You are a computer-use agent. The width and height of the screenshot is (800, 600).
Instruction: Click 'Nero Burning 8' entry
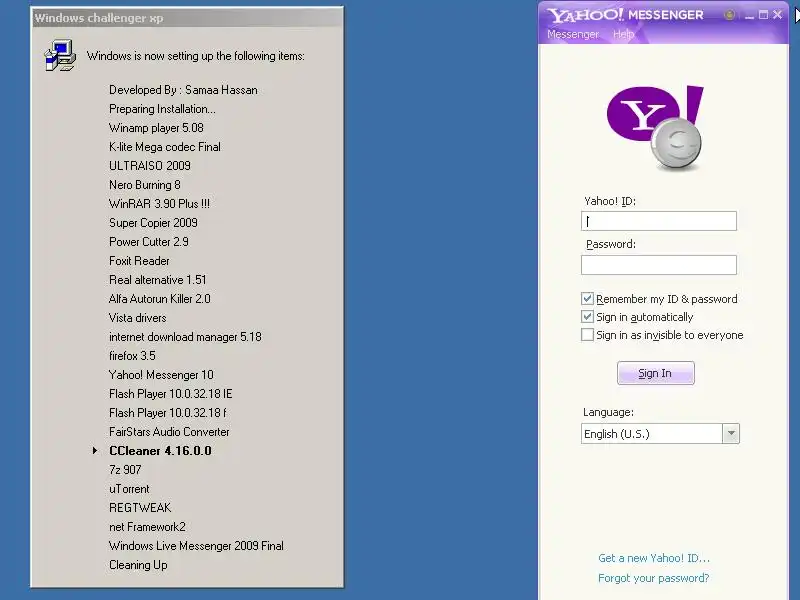pyautogui.click(x=144, y=185)
